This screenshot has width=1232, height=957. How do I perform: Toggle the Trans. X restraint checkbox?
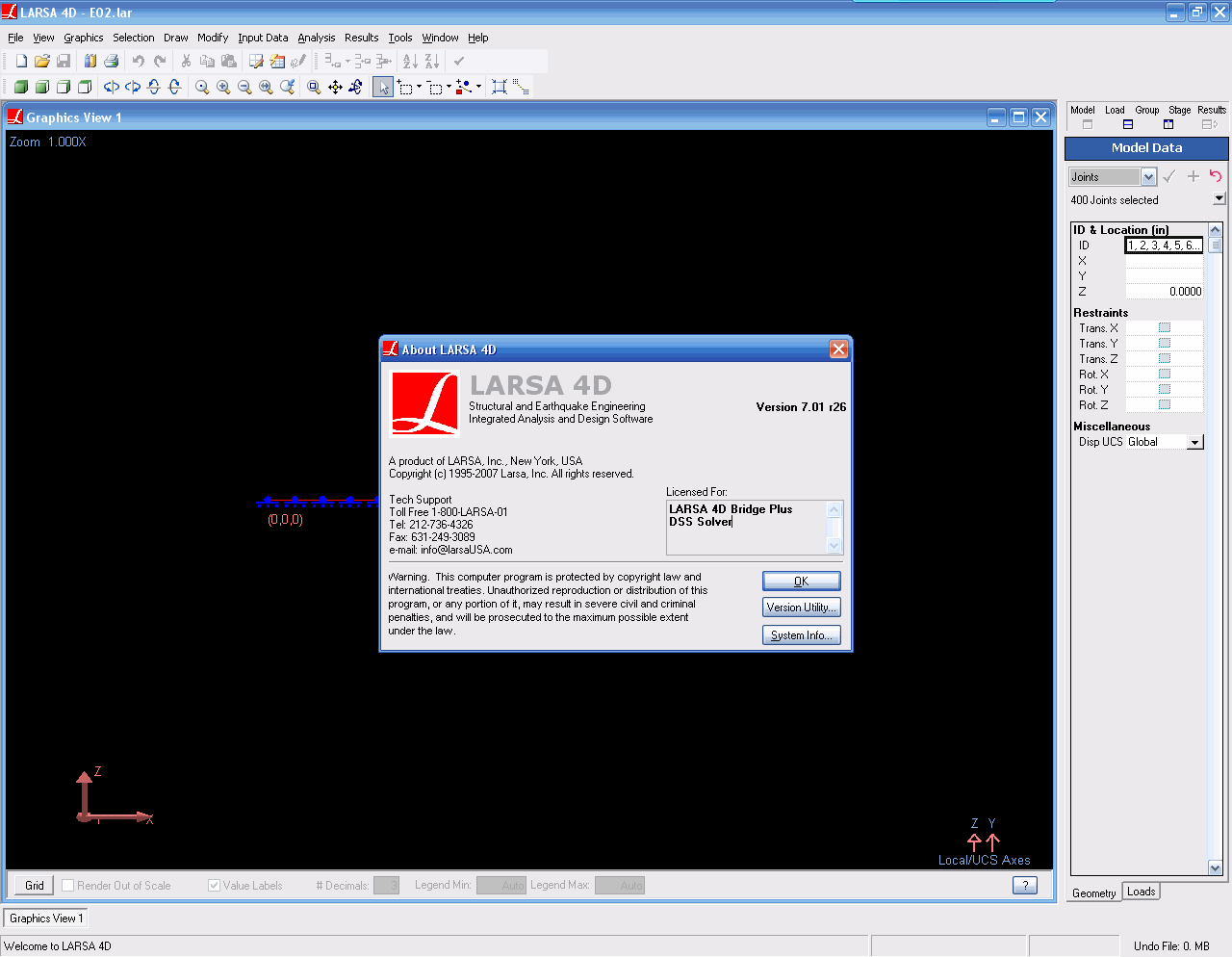1165,327
